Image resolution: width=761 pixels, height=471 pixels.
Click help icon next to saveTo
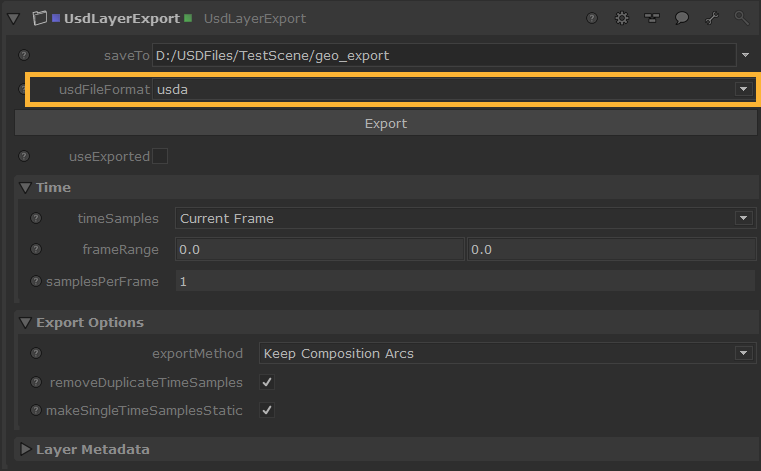tap(24, 55)
